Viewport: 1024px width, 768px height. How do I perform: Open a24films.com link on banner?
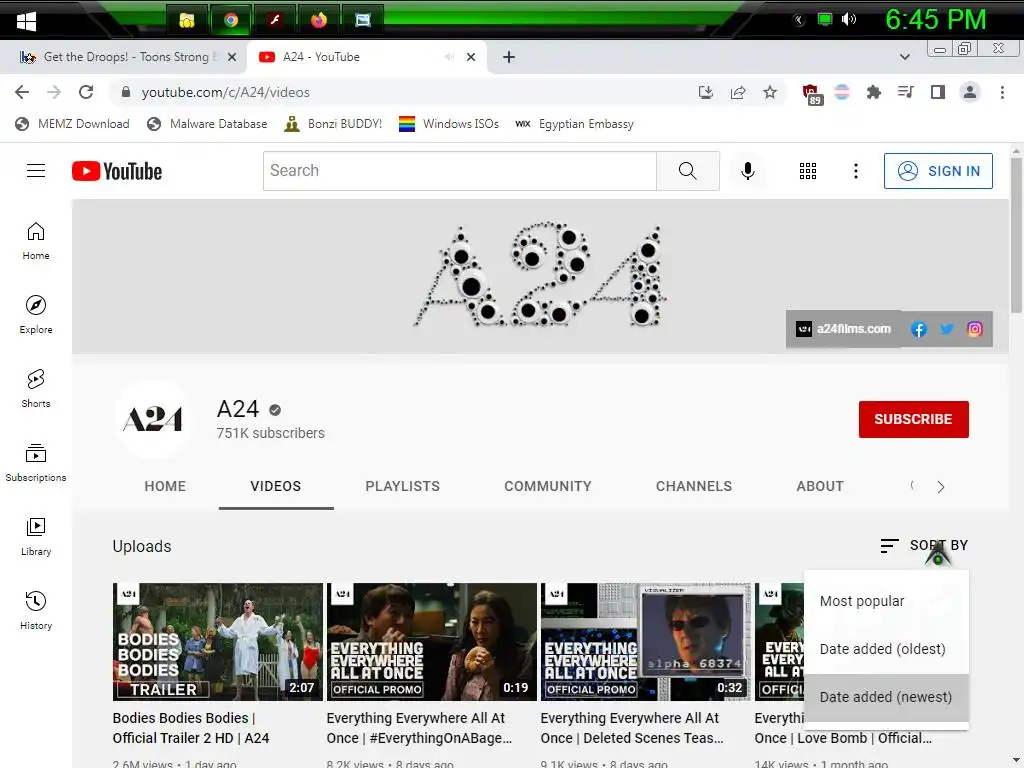point(843,329)
